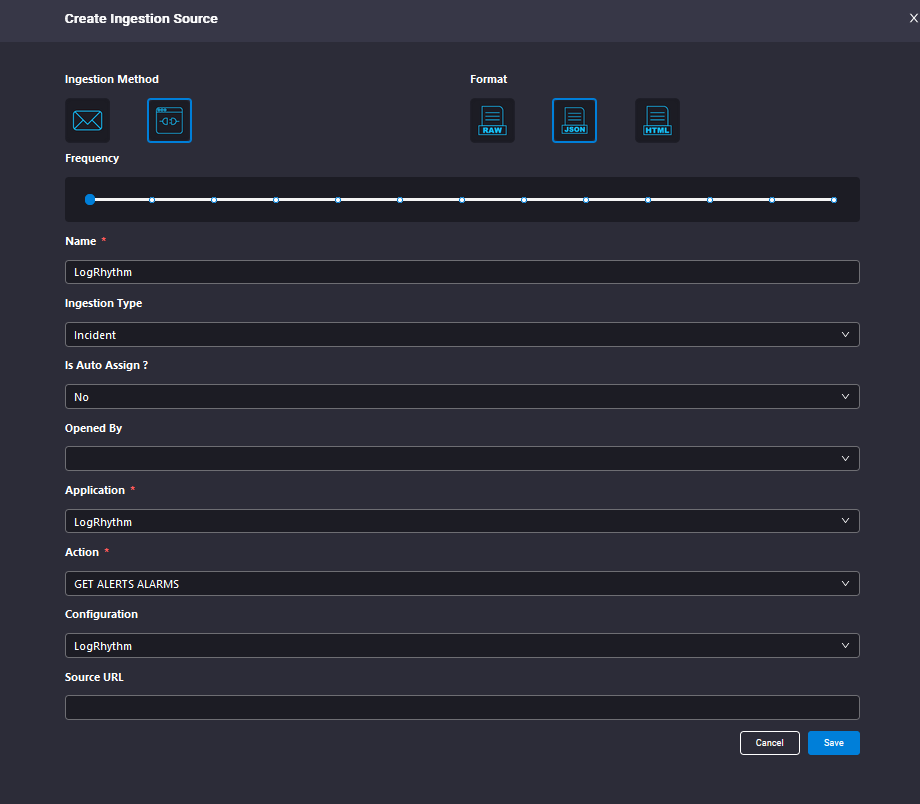
Task: Open the Configuration dropdown
Action: tap(462, 646)
